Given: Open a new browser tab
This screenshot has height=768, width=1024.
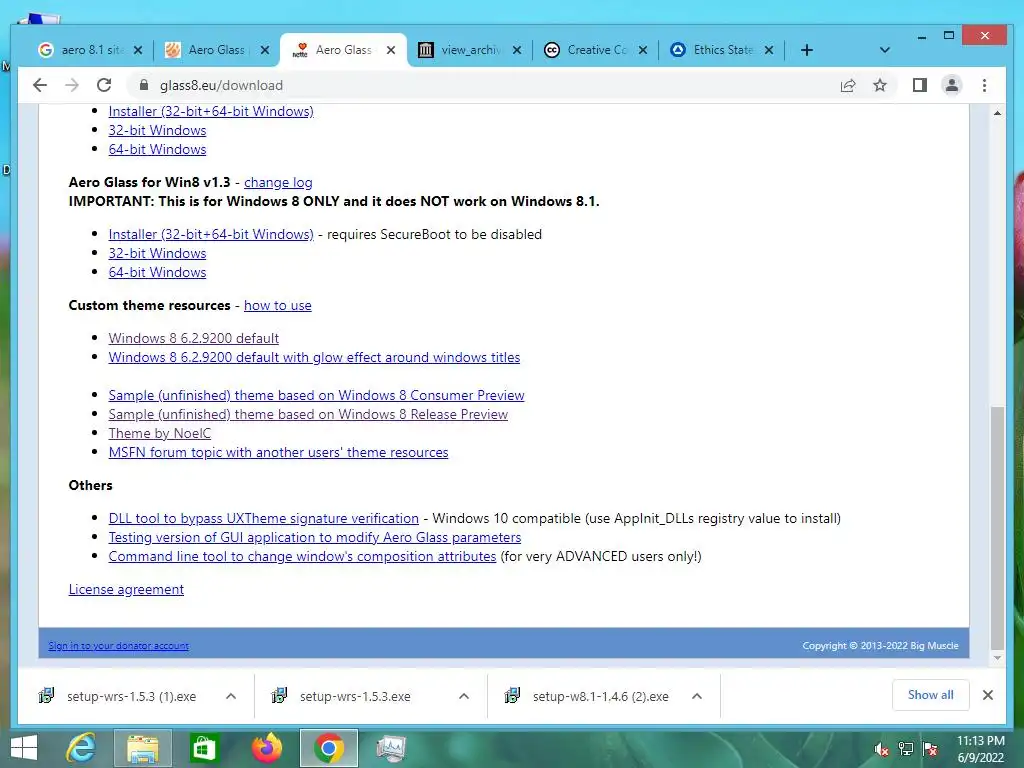Looking at the screenshot, I should (x=807, y=50).
